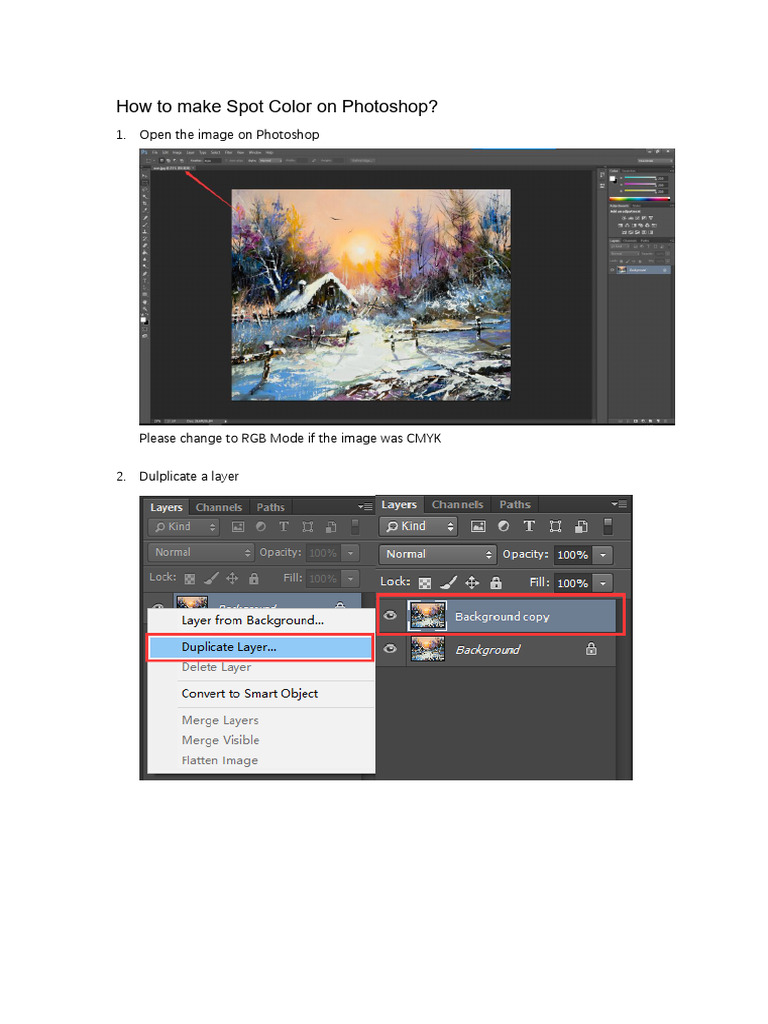
Task: Open Channels tab in the dimmed context-menu panel
Action: 219,507
